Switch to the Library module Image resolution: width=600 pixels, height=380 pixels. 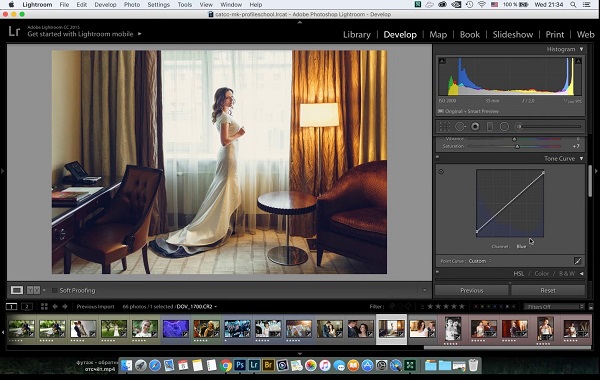click(x=357, y=34)
